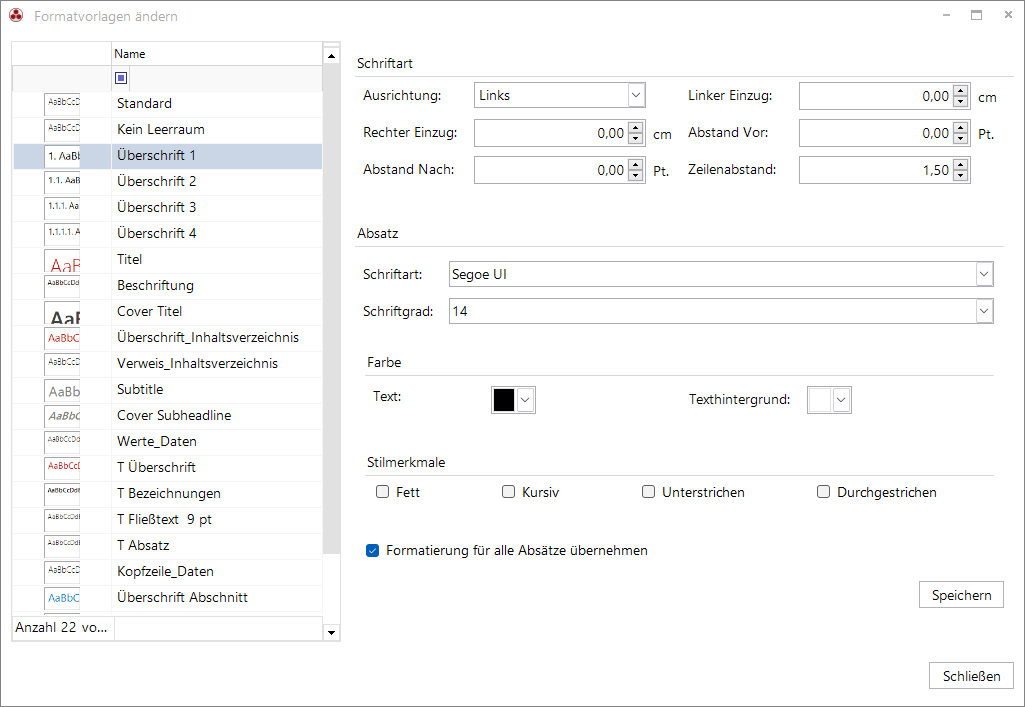Image resolution: width=1025 pixels, height=707 pixels.
Task: Open the Text color dropdown arrow
Action: click(x=525, y=400)
